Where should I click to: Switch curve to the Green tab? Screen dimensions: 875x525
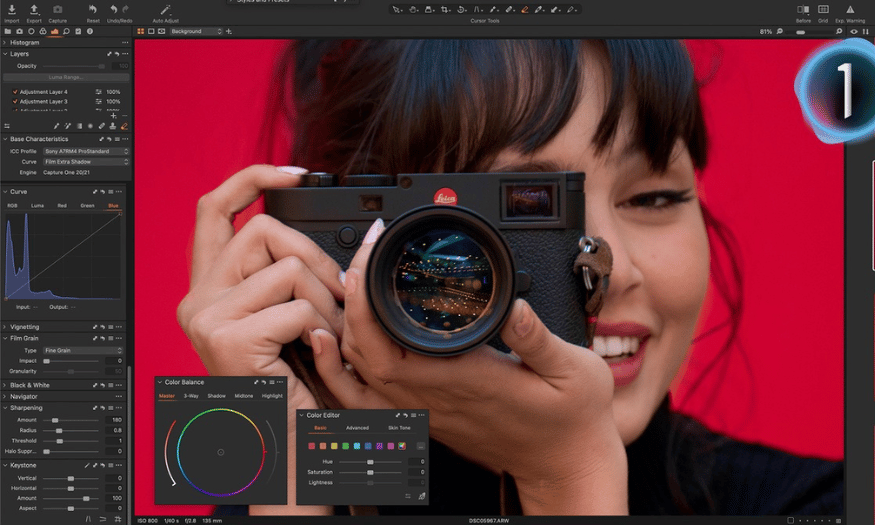coord(88,205)
